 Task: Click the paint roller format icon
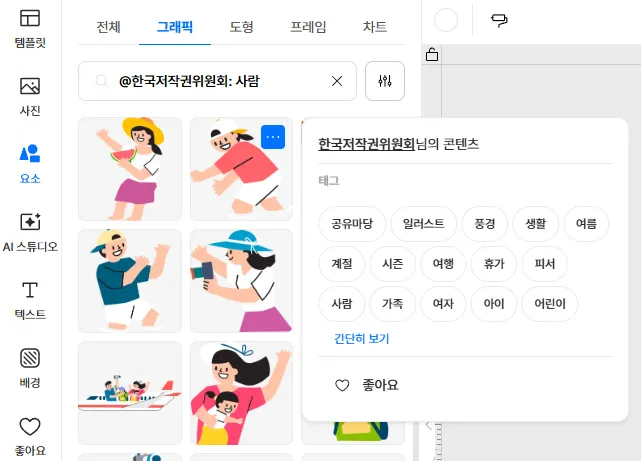[x=499, y=20]
